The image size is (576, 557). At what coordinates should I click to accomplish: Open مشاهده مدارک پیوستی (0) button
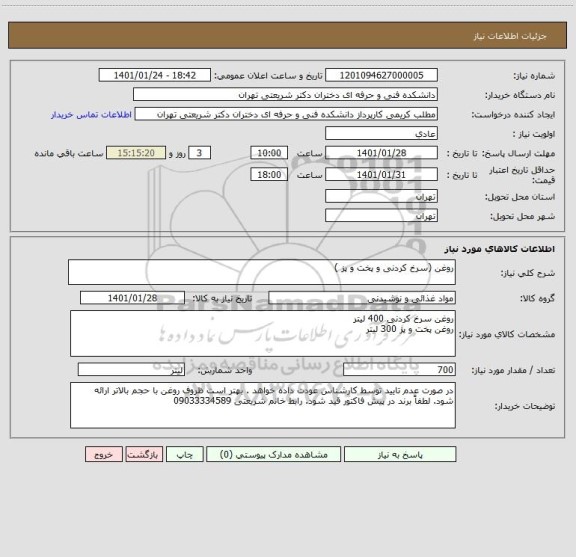(x=274, y=454)
